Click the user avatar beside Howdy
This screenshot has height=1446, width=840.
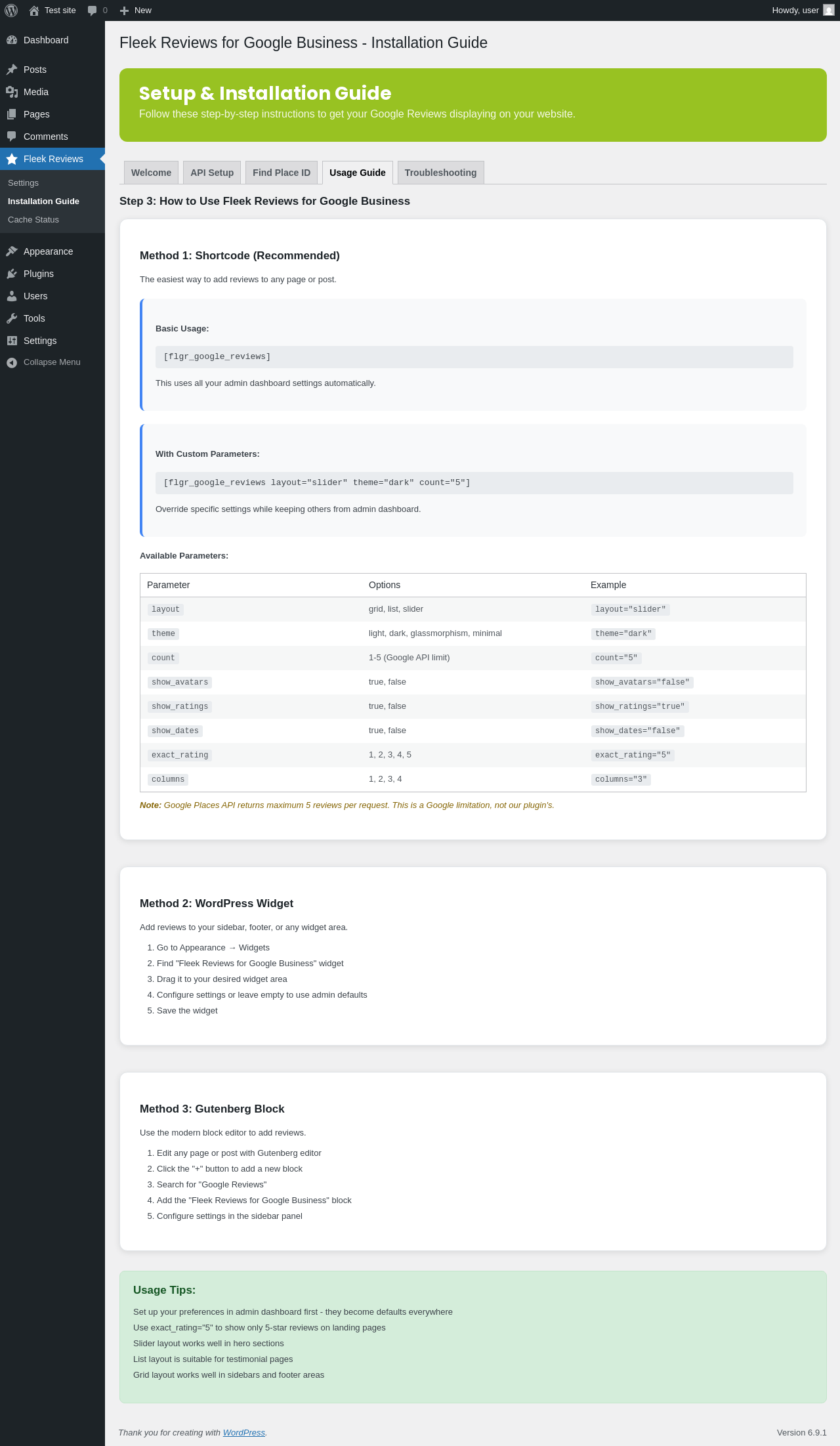829,11
